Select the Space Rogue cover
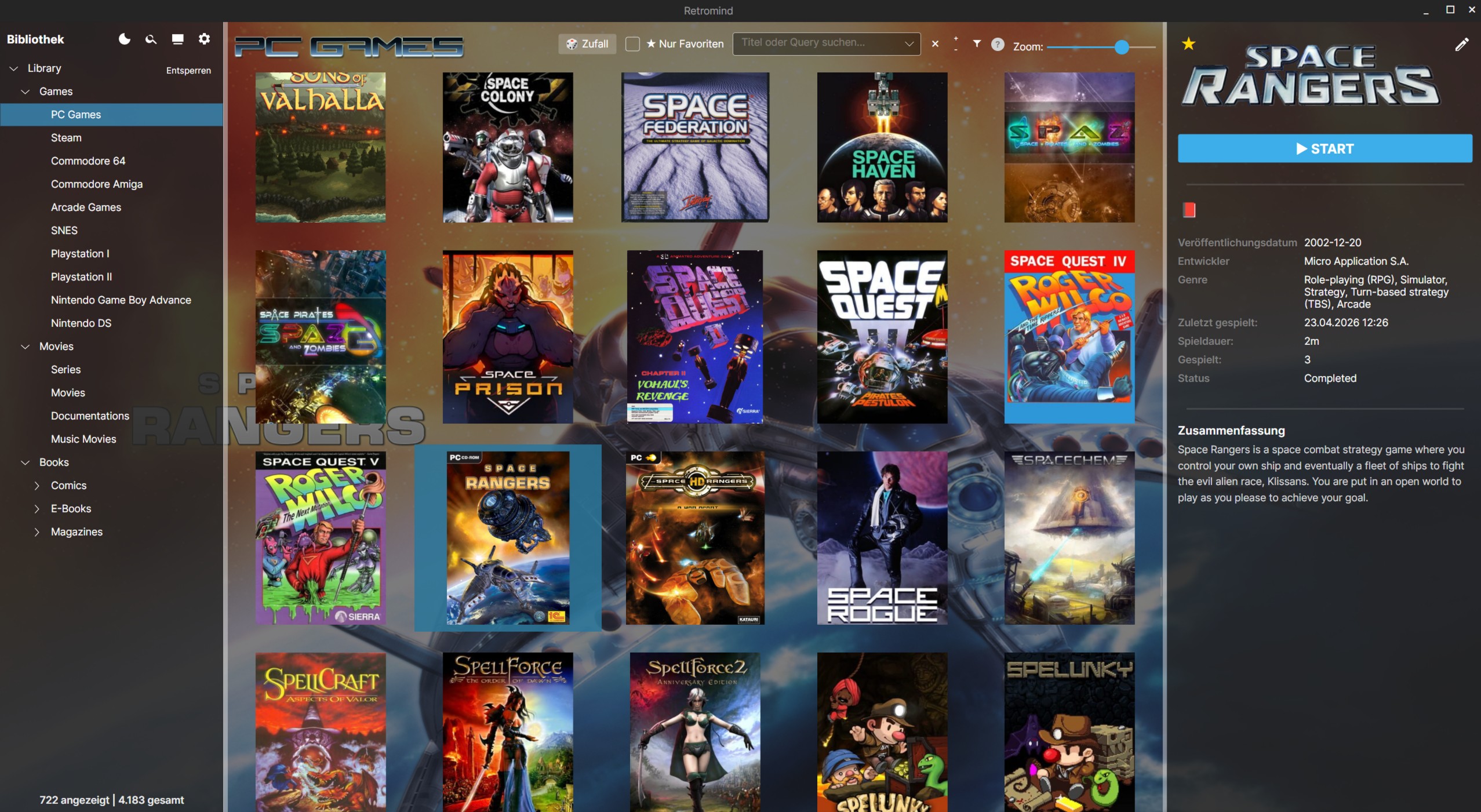Screen dimensions: 1481x812 [x=882, y=538]
